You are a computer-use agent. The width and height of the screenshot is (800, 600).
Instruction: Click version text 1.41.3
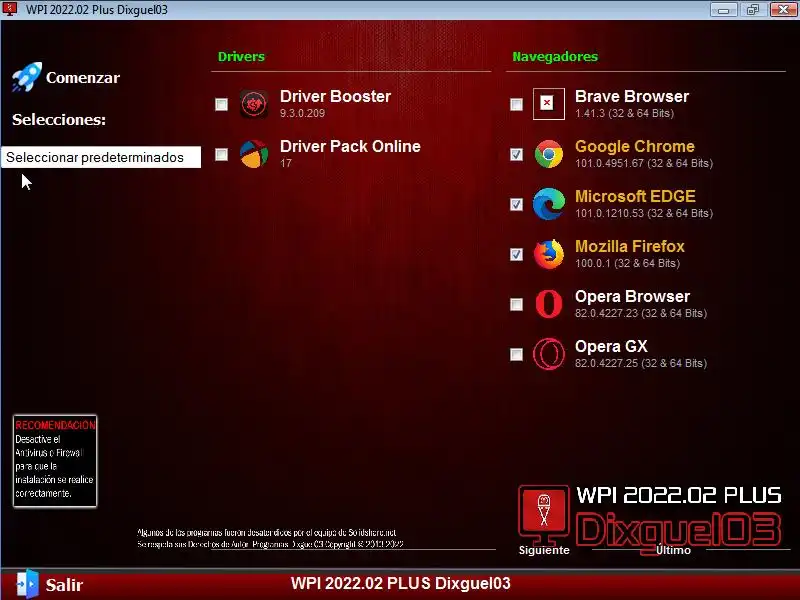tap(589, 113)
